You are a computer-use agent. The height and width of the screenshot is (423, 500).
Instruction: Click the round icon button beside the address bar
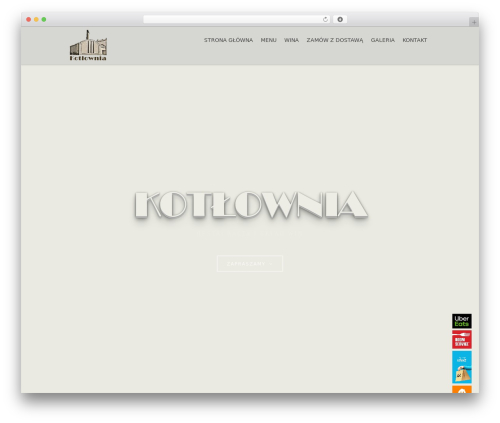click(x=340, y=19)
